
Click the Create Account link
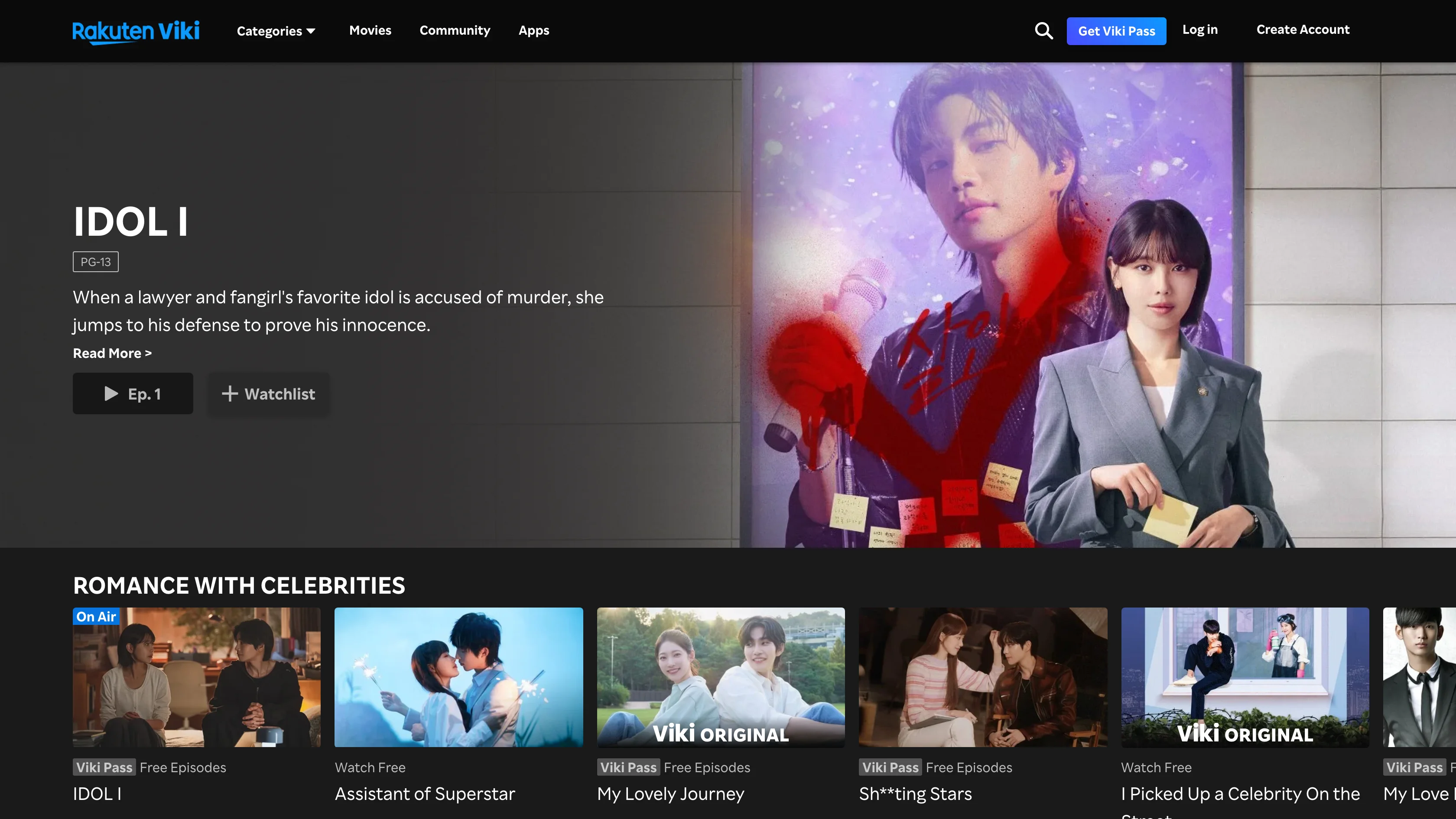1302,30
